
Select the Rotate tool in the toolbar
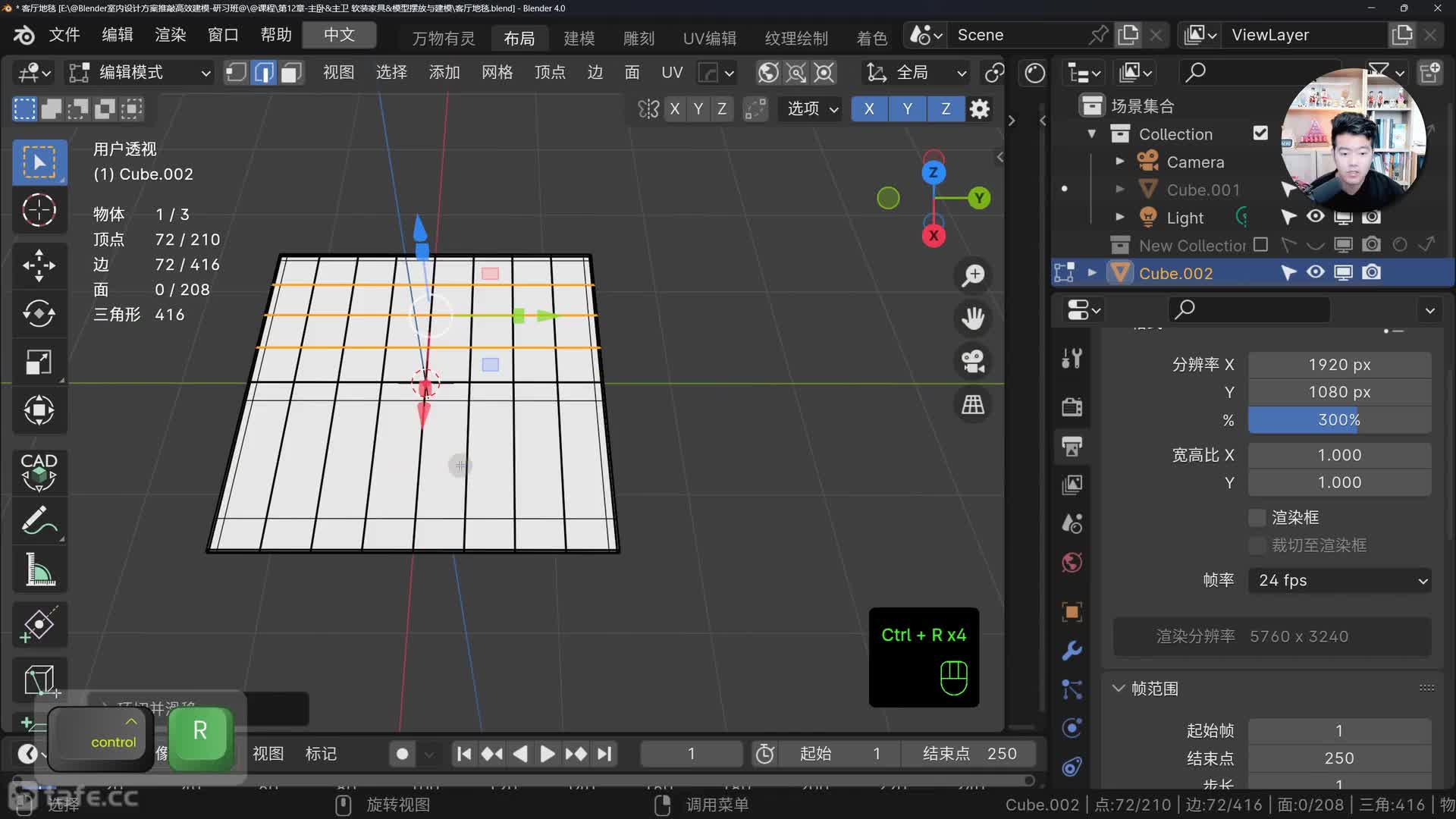39,313
